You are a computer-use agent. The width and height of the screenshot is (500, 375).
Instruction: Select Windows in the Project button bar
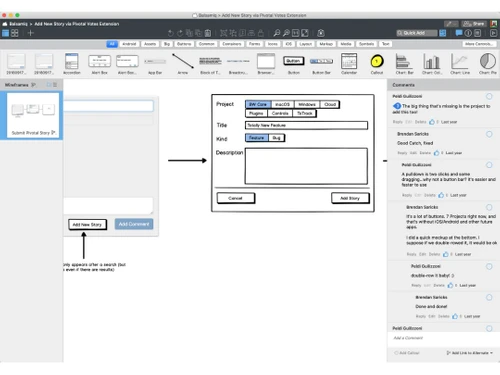pyautogui.click(x=307, y=104)
